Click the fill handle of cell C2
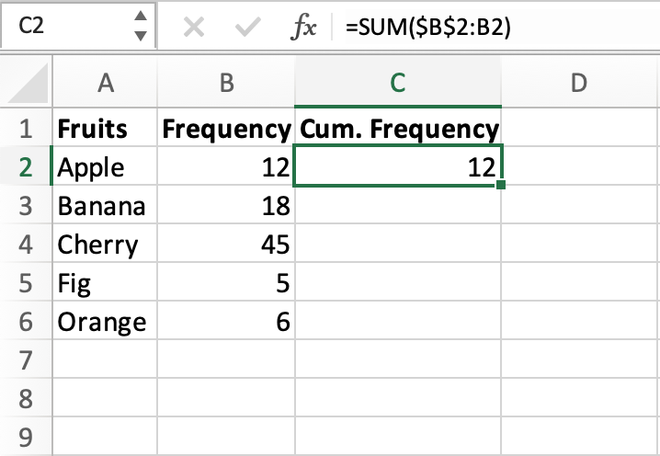This screenshot has width=660, height=456. 500,184
